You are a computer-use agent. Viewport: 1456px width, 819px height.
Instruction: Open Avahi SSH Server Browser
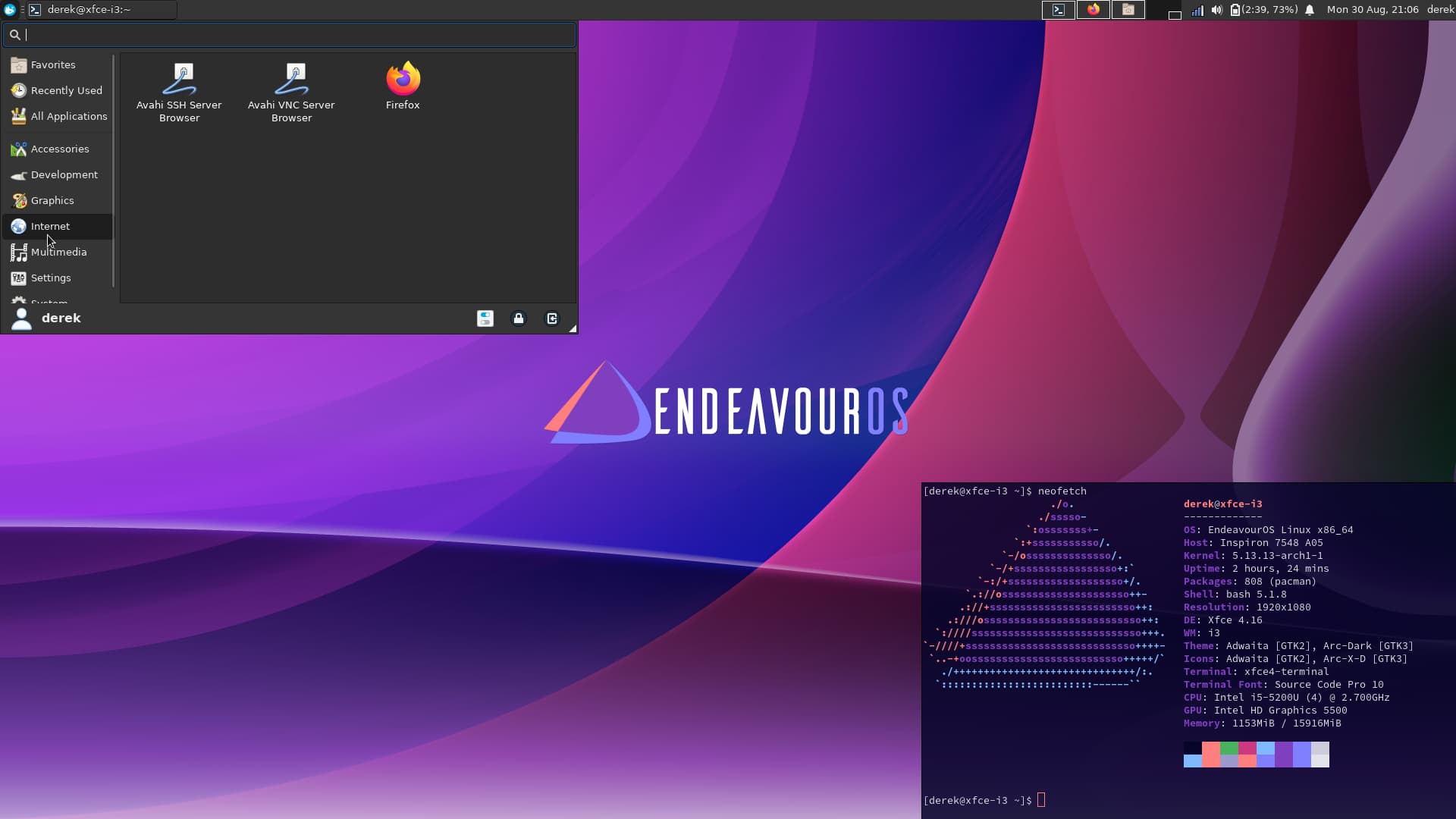(179, 93)
